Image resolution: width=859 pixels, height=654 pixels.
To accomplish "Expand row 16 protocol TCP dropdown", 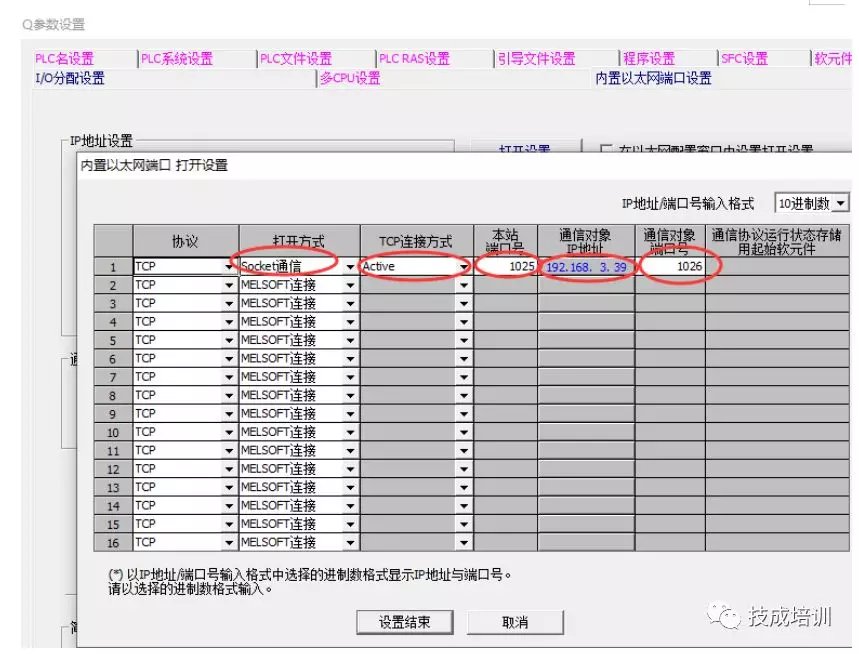I will (x=230, y=543).
